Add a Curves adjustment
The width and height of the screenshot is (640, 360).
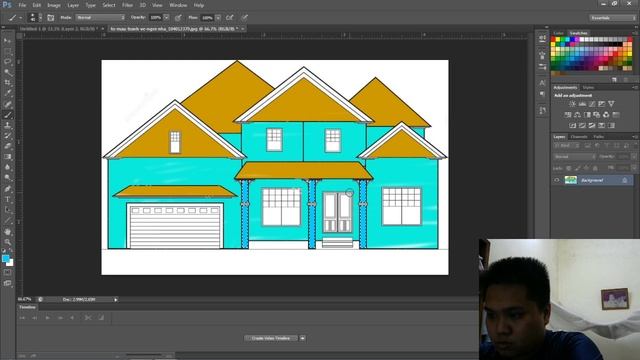coord(592,104)
